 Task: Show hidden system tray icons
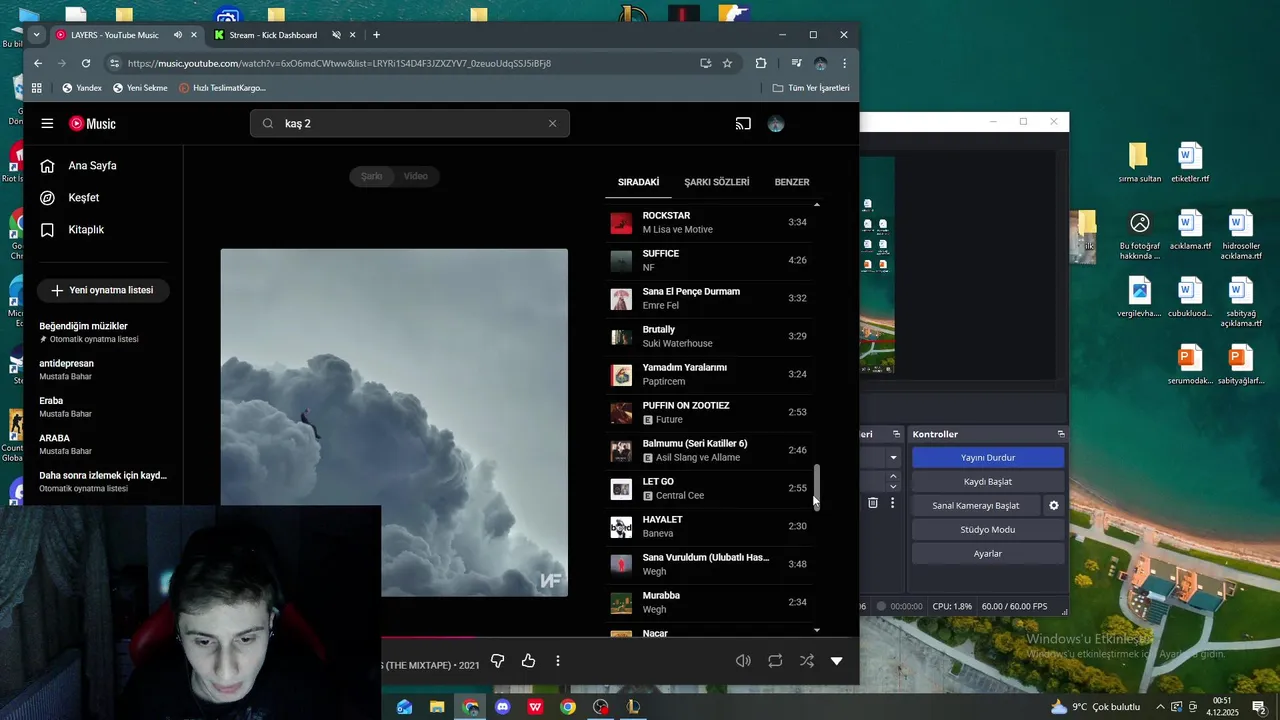pyautogui.click(x=1160, y=707)
